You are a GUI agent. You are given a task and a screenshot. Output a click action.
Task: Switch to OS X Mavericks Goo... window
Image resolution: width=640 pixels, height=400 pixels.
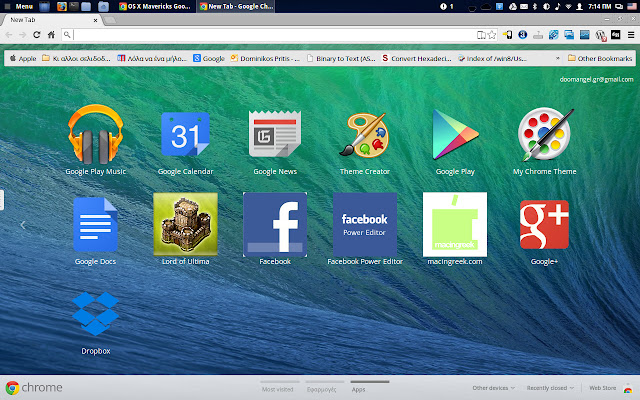(155, 6)
